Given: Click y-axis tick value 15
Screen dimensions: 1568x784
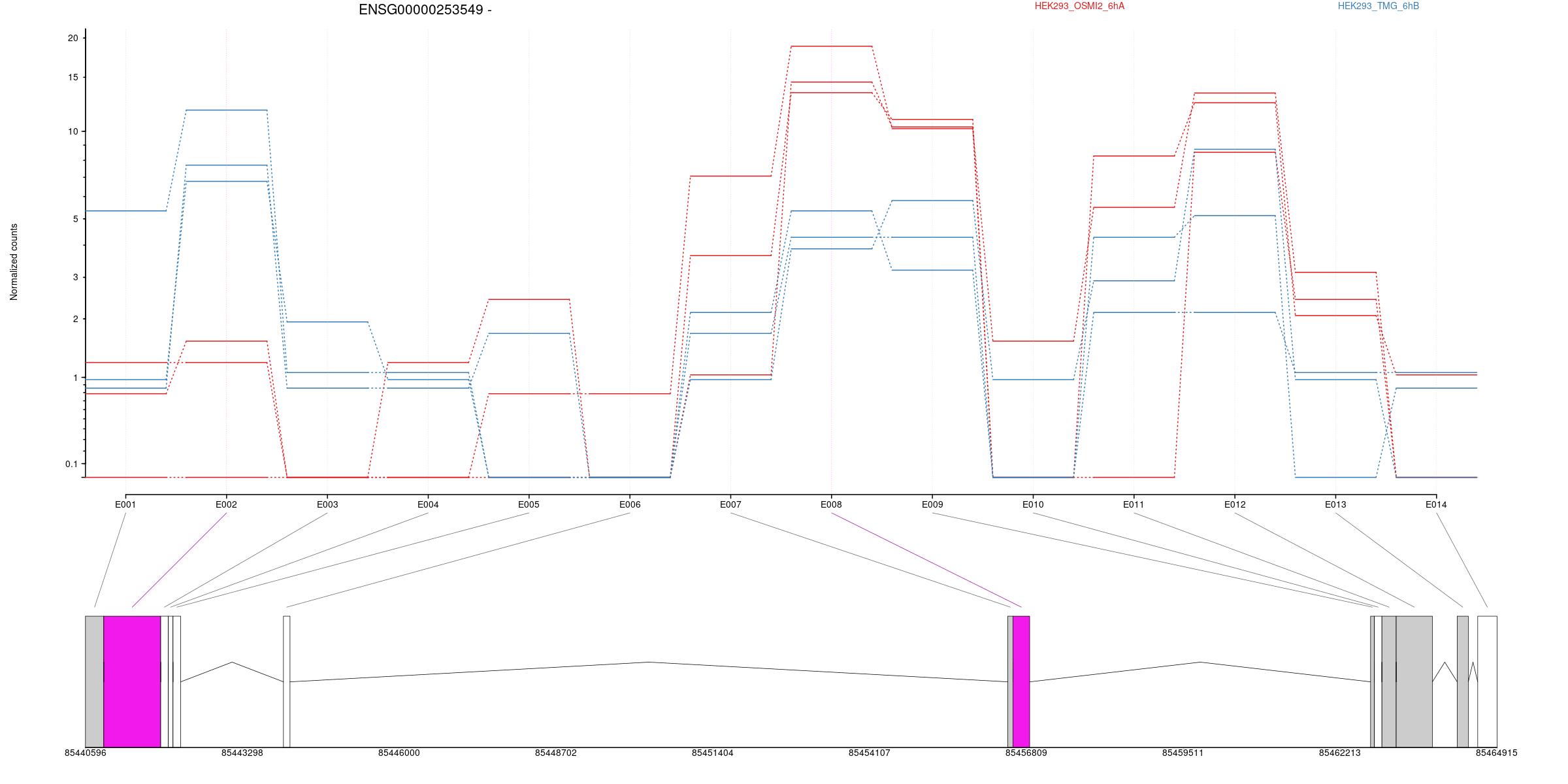Looking at the screenshot, I should click(73, 77).
